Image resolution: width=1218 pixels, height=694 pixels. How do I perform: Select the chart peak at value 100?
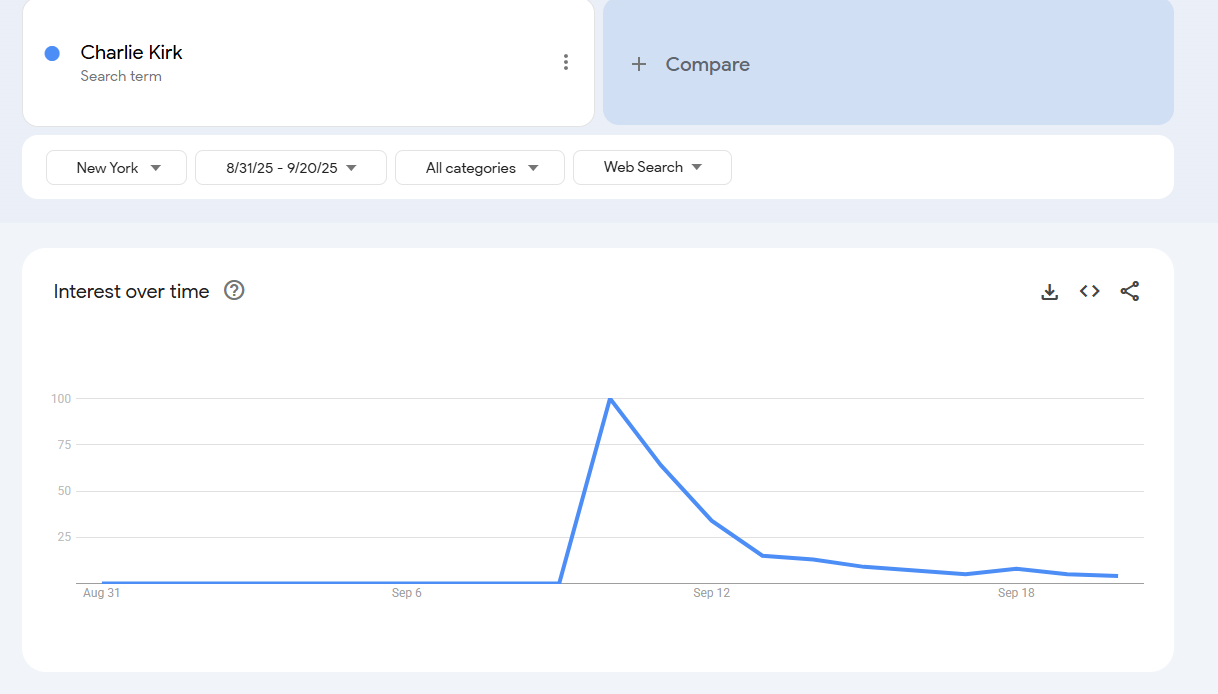[x=610, y=399]
